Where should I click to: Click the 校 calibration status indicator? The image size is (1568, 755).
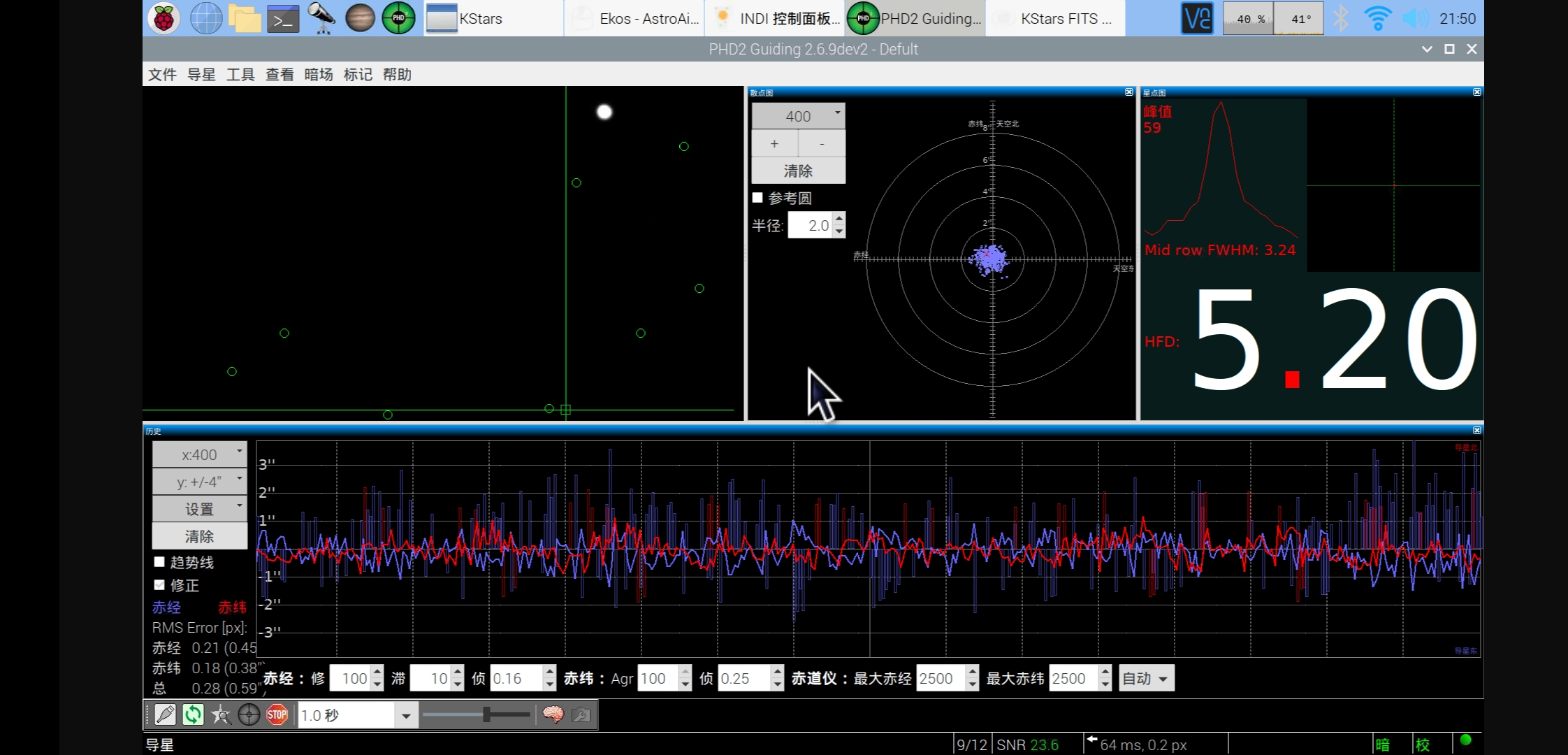click(1423, 745)
